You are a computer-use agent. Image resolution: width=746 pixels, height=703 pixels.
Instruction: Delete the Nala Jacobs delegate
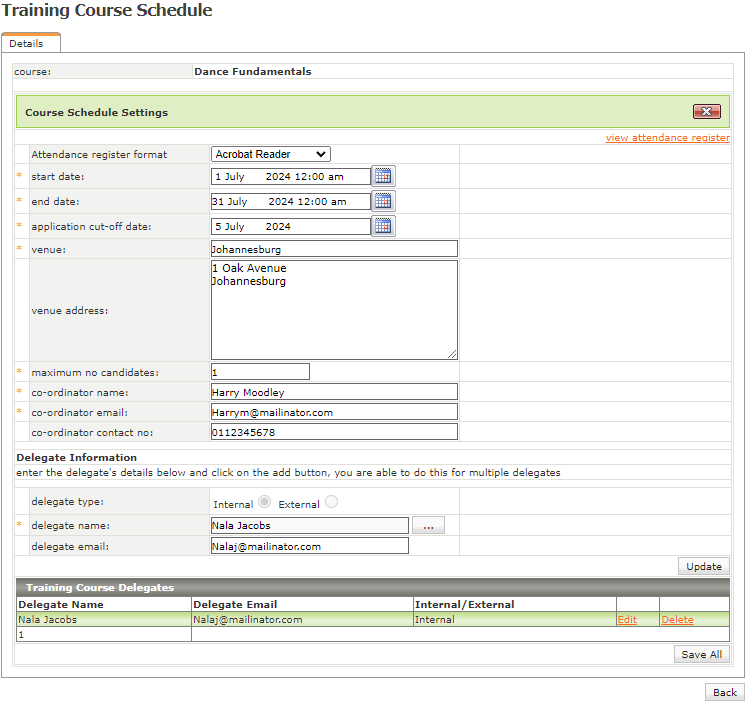(x=677, y=620)
